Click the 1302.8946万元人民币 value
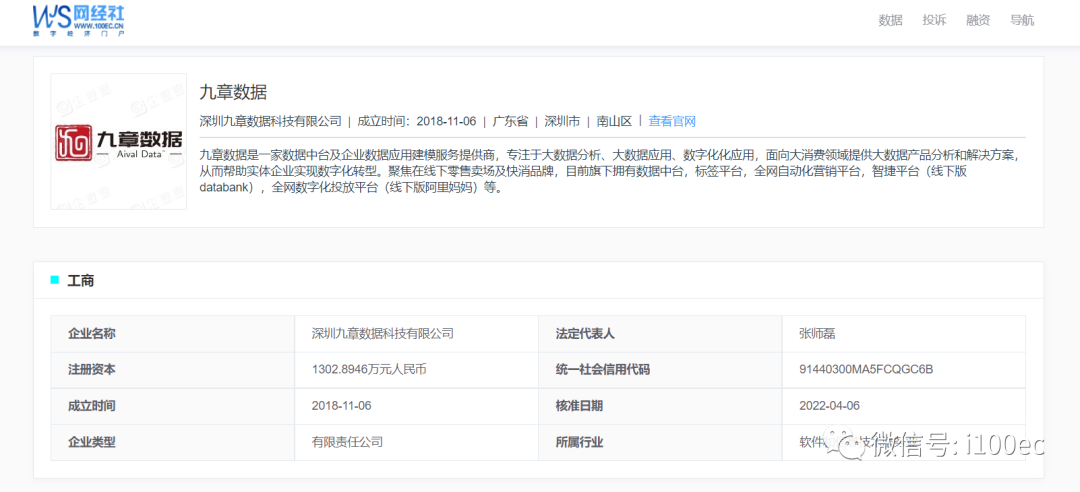The image size is (1080, 492). tap(369, 369)
